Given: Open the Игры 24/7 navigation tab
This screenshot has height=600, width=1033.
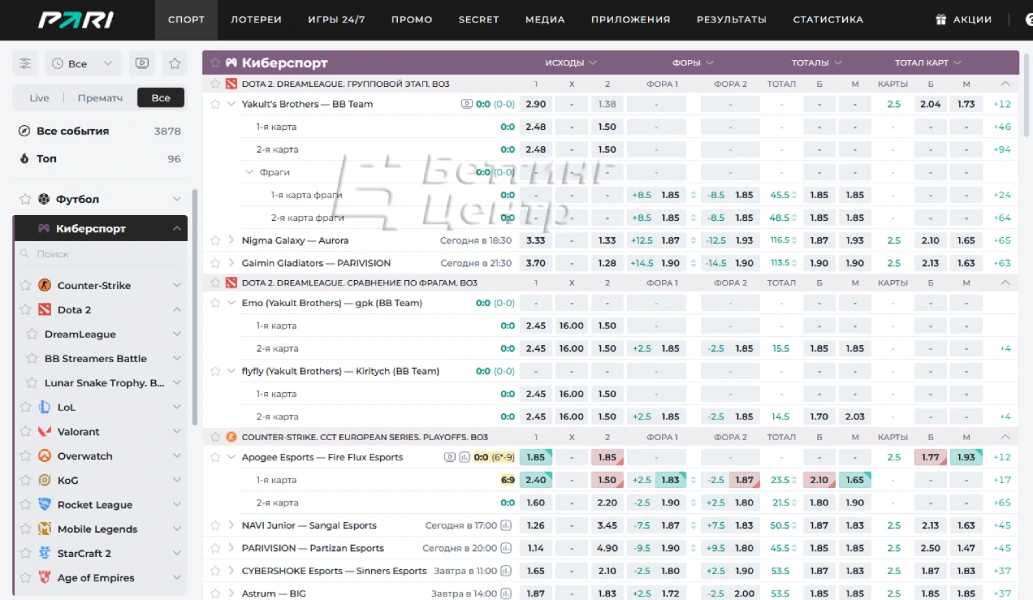Looking at the screenshot, I should pyautogui.click(x=336, y=20).
